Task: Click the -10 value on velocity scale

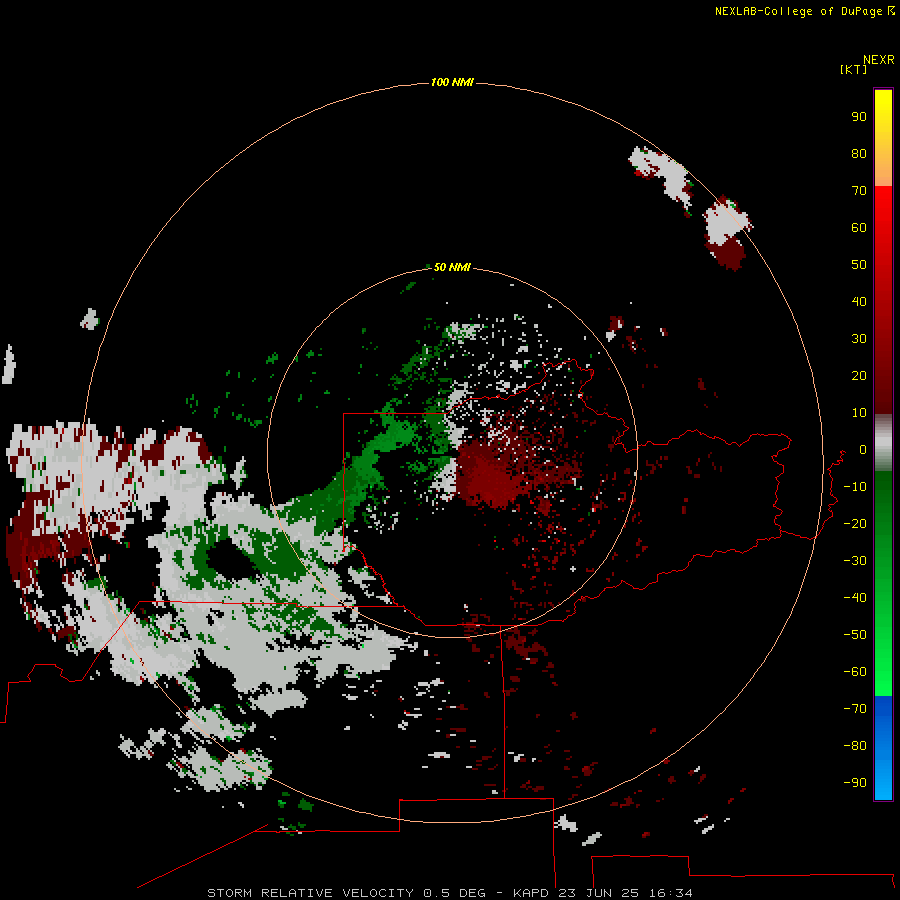Action: tap(855, 487)
